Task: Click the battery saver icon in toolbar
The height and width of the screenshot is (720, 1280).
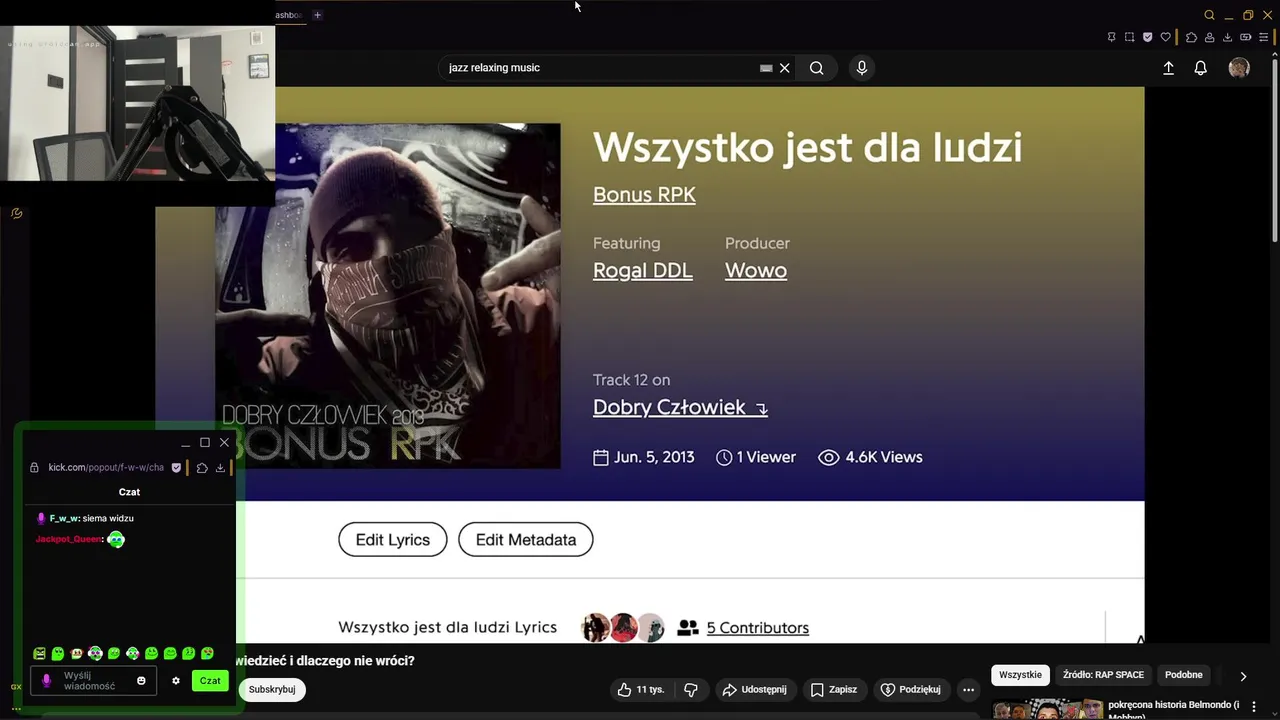Action: pos(1245,37)
